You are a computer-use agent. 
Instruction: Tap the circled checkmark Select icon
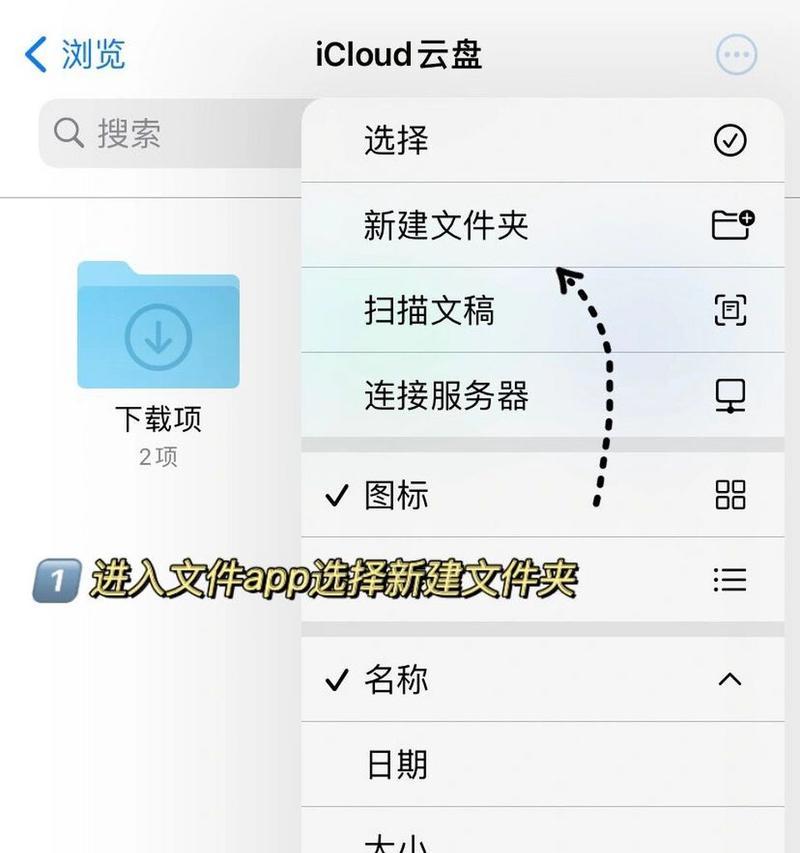[x=730, y=140]
